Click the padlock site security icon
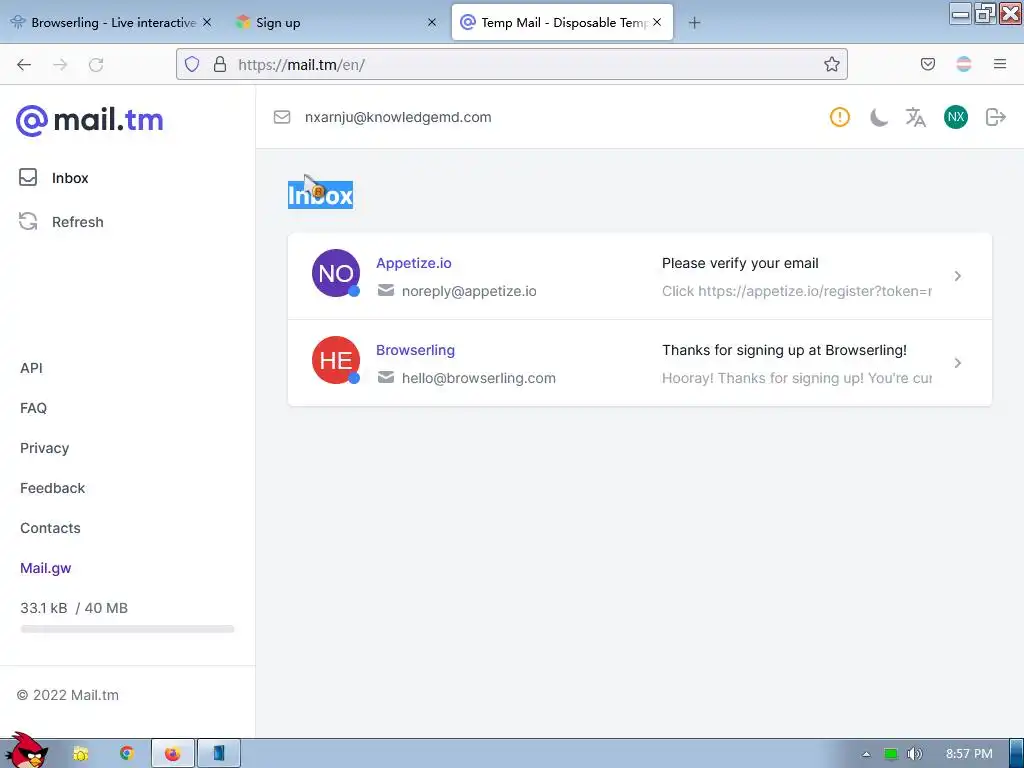 pyautogui.click(x=220, y=64)
